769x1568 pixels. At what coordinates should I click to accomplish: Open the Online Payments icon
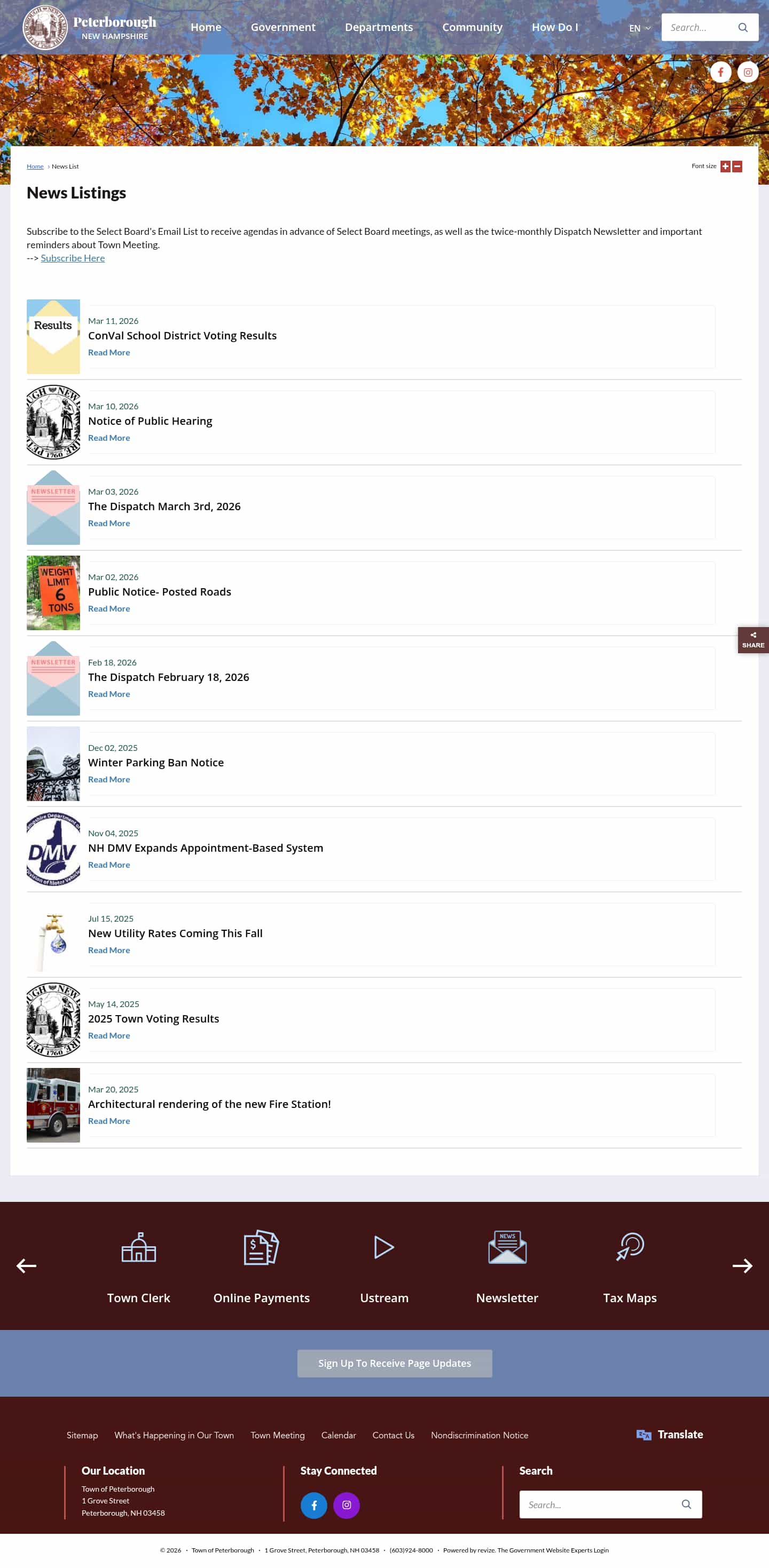click(x=261, y=1247)
